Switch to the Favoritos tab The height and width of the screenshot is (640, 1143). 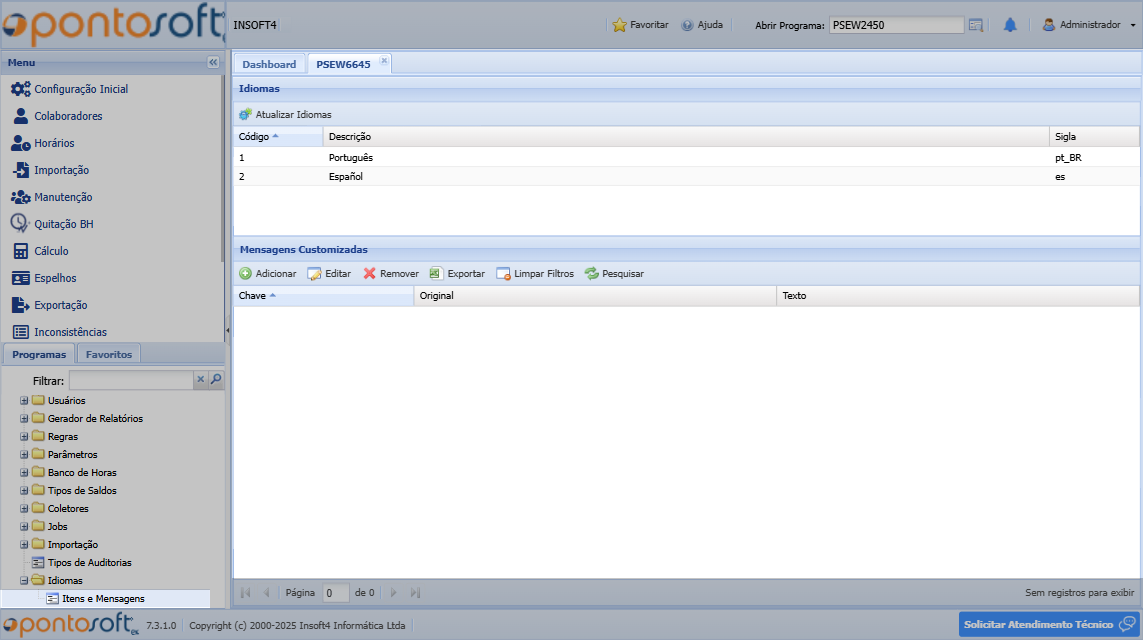click(x=108, y=354)
